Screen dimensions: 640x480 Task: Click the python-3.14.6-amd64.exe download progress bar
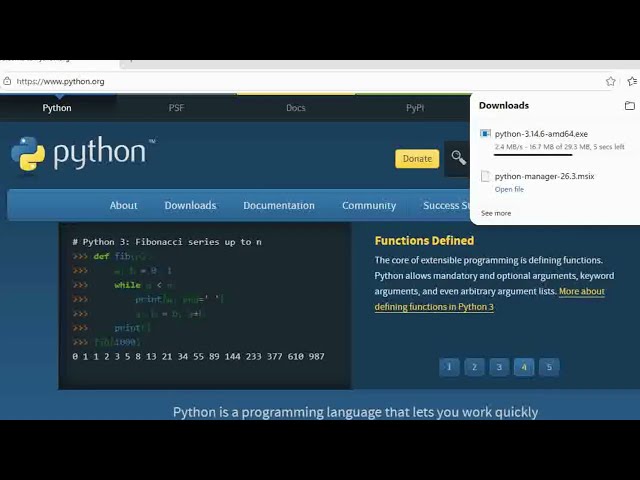click(x=533, y=155)
